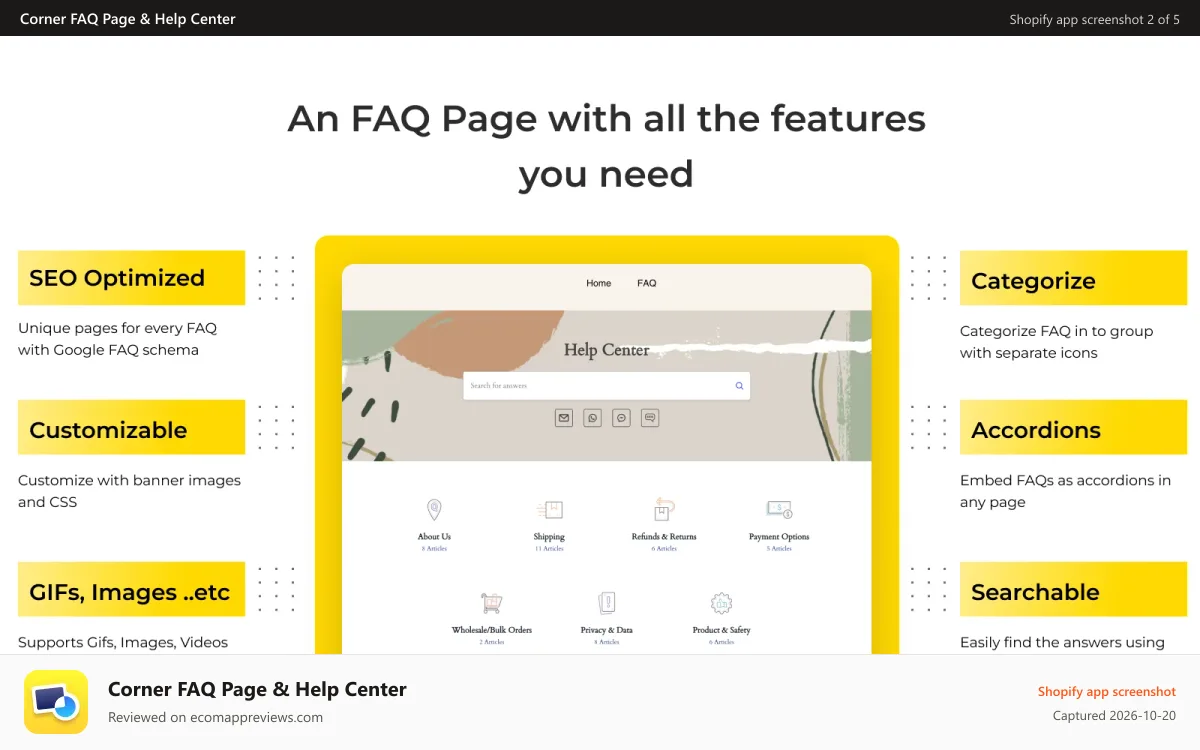The width and height of the screenshot is (1200, 750).
Task: Click the Product & Safety gear icon
Action: (721, 603)
